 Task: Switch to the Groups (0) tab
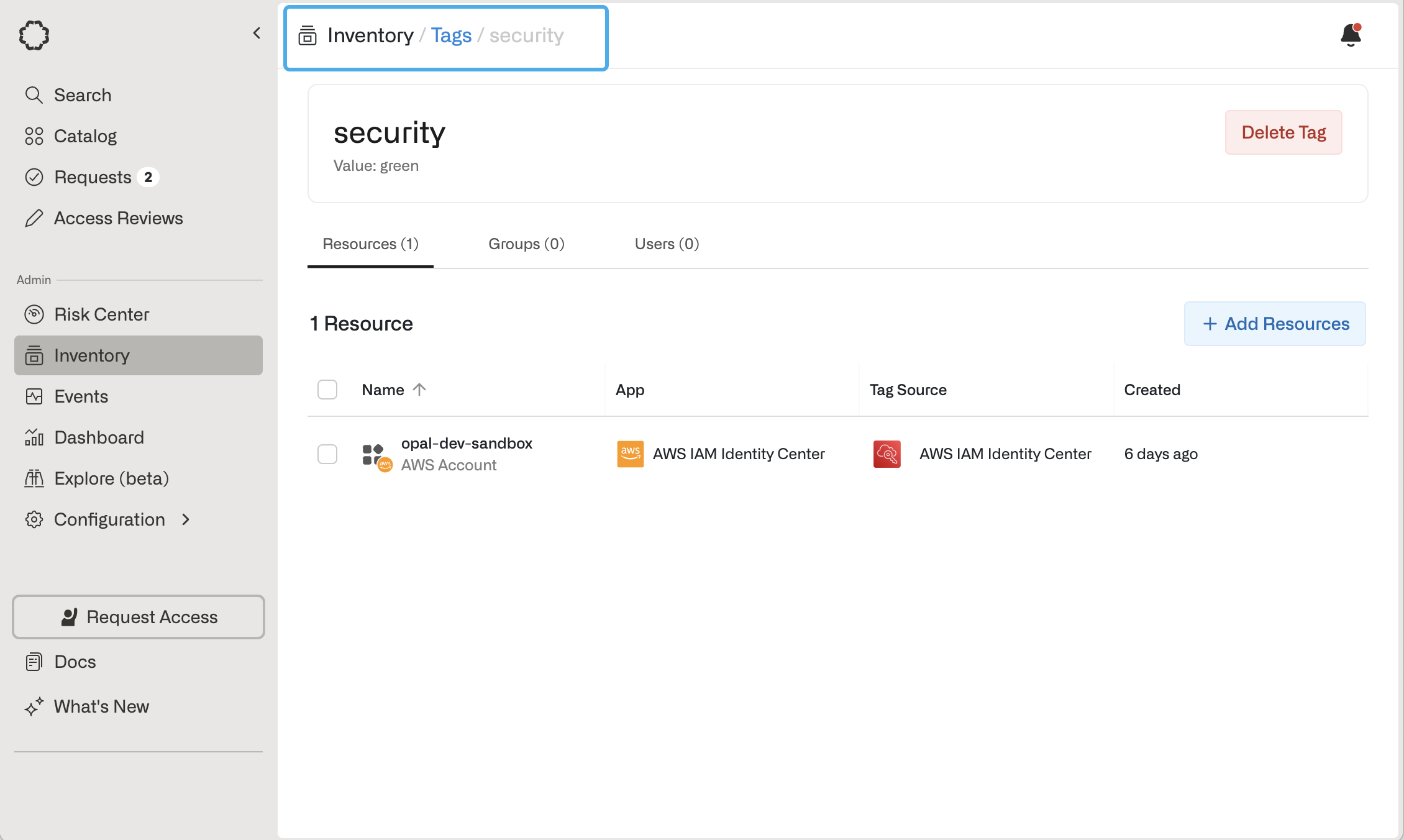tap(526, 244)
